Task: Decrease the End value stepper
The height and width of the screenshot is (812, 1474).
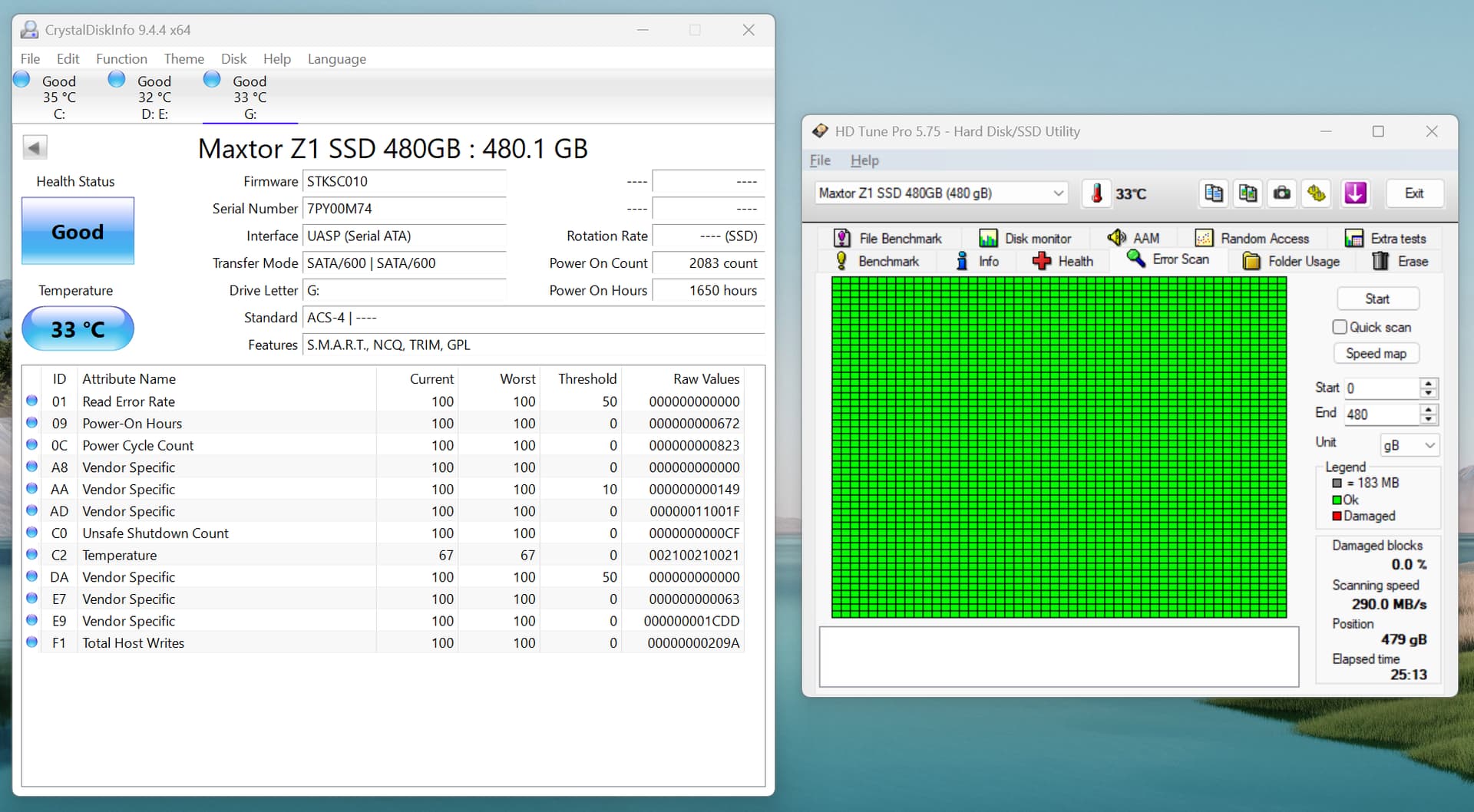Action: tap(1428, 419)
